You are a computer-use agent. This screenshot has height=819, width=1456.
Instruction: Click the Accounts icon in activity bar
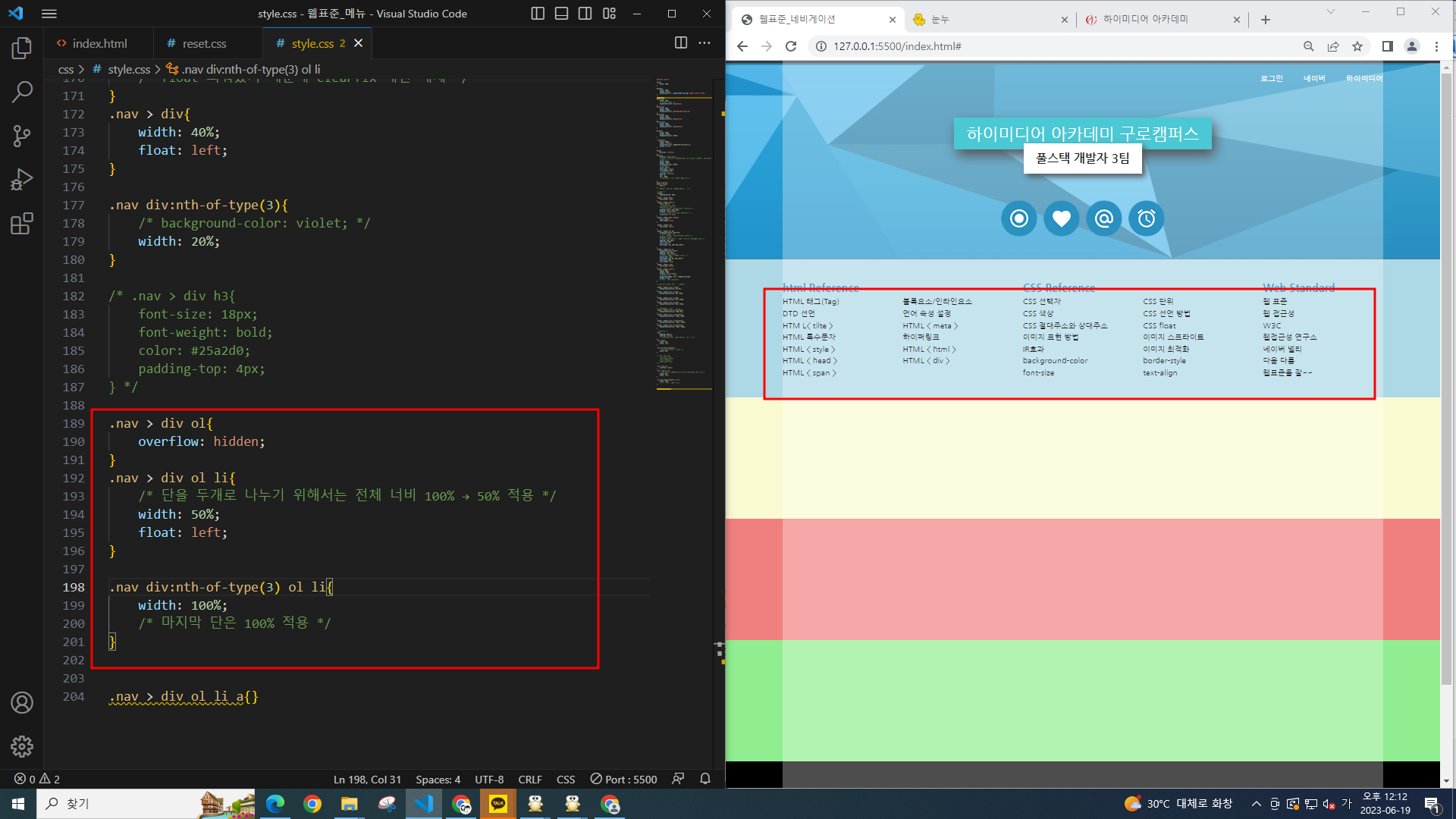pos(22,703)
